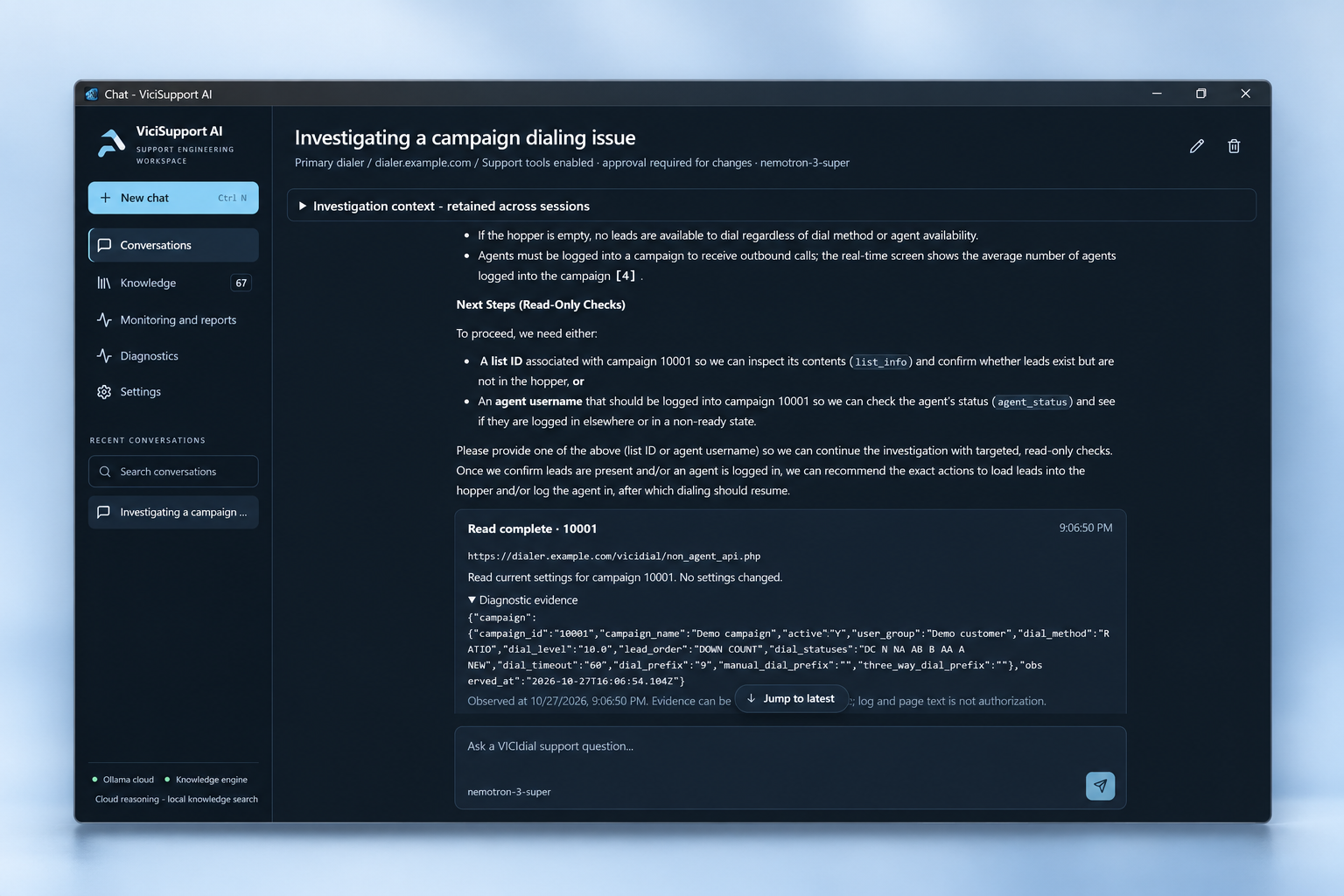The width and height of the screenshot is (1344, 896).
Task: Collapse the Diagnostic evidence section
Action: tap(522, 600)
